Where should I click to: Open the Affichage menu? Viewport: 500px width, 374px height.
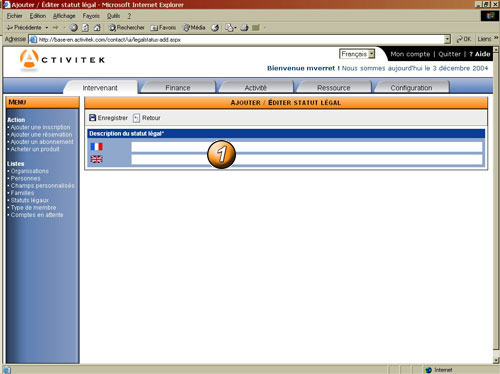[64, 16]
